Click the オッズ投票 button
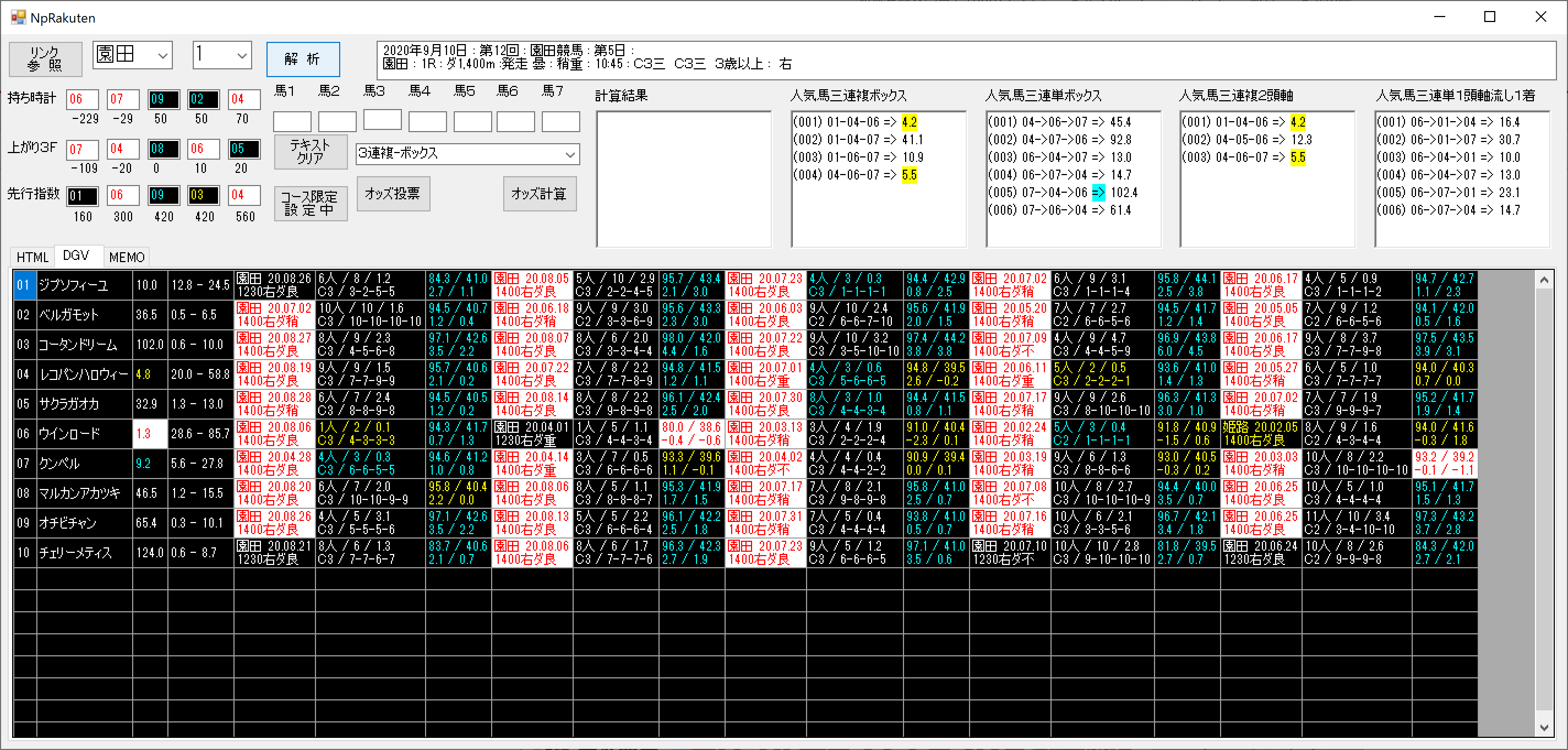The width and height of the screenshot is (1568, 750). pos(393,194)
